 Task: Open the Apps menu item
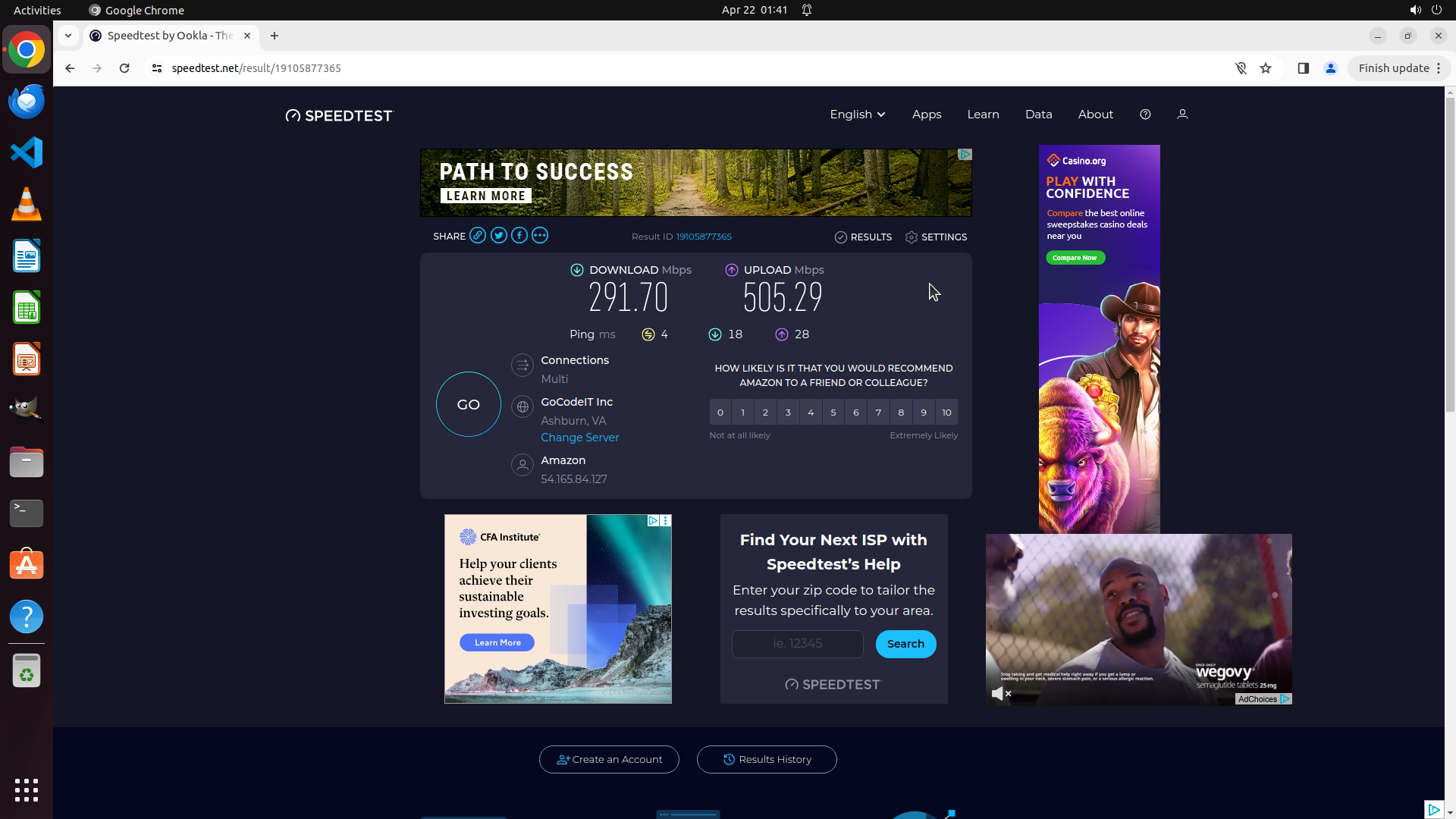[x=927, y=115]
